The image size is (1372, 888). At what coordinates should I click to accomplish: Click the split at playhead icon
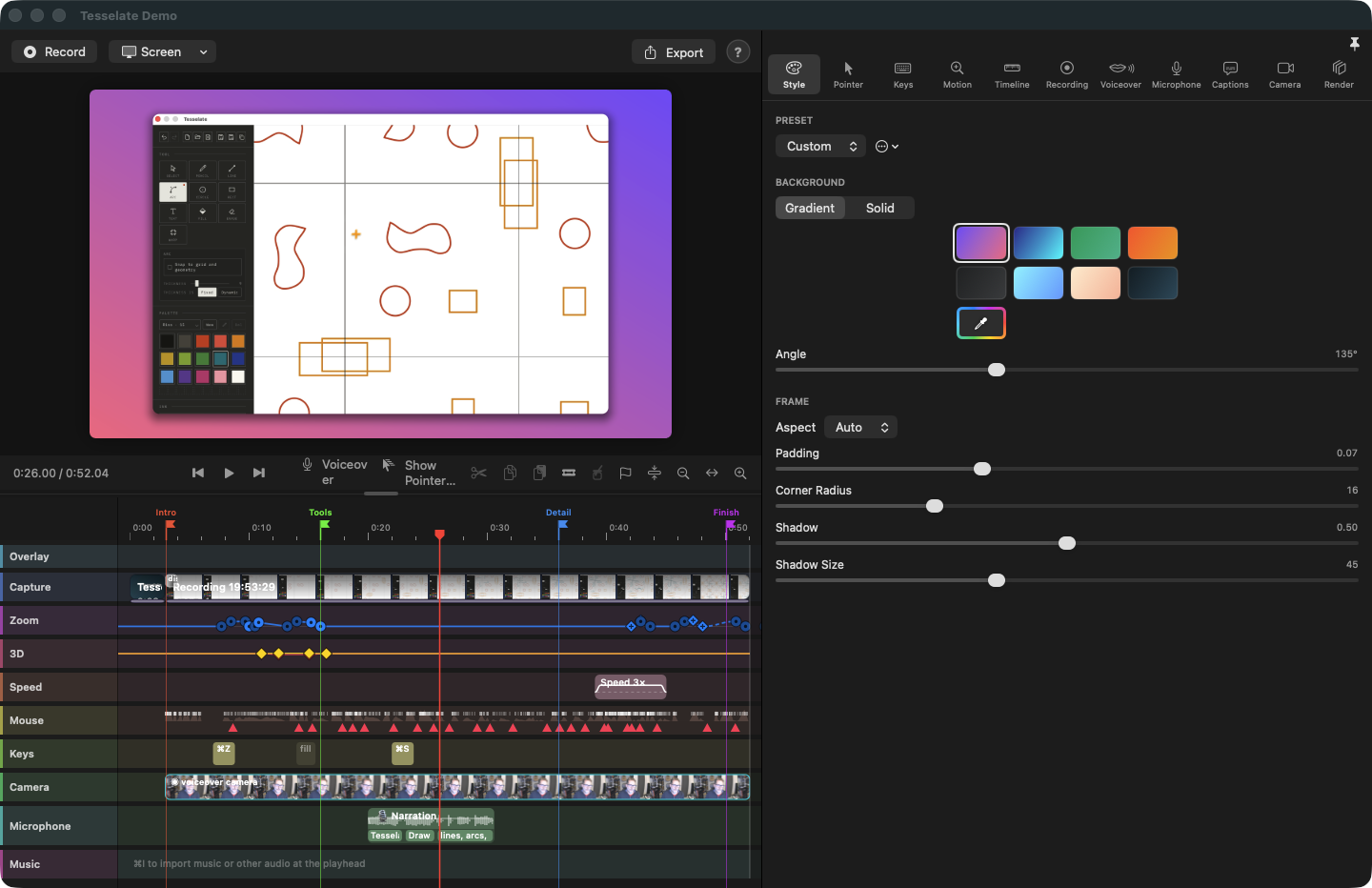click(655, 473)
